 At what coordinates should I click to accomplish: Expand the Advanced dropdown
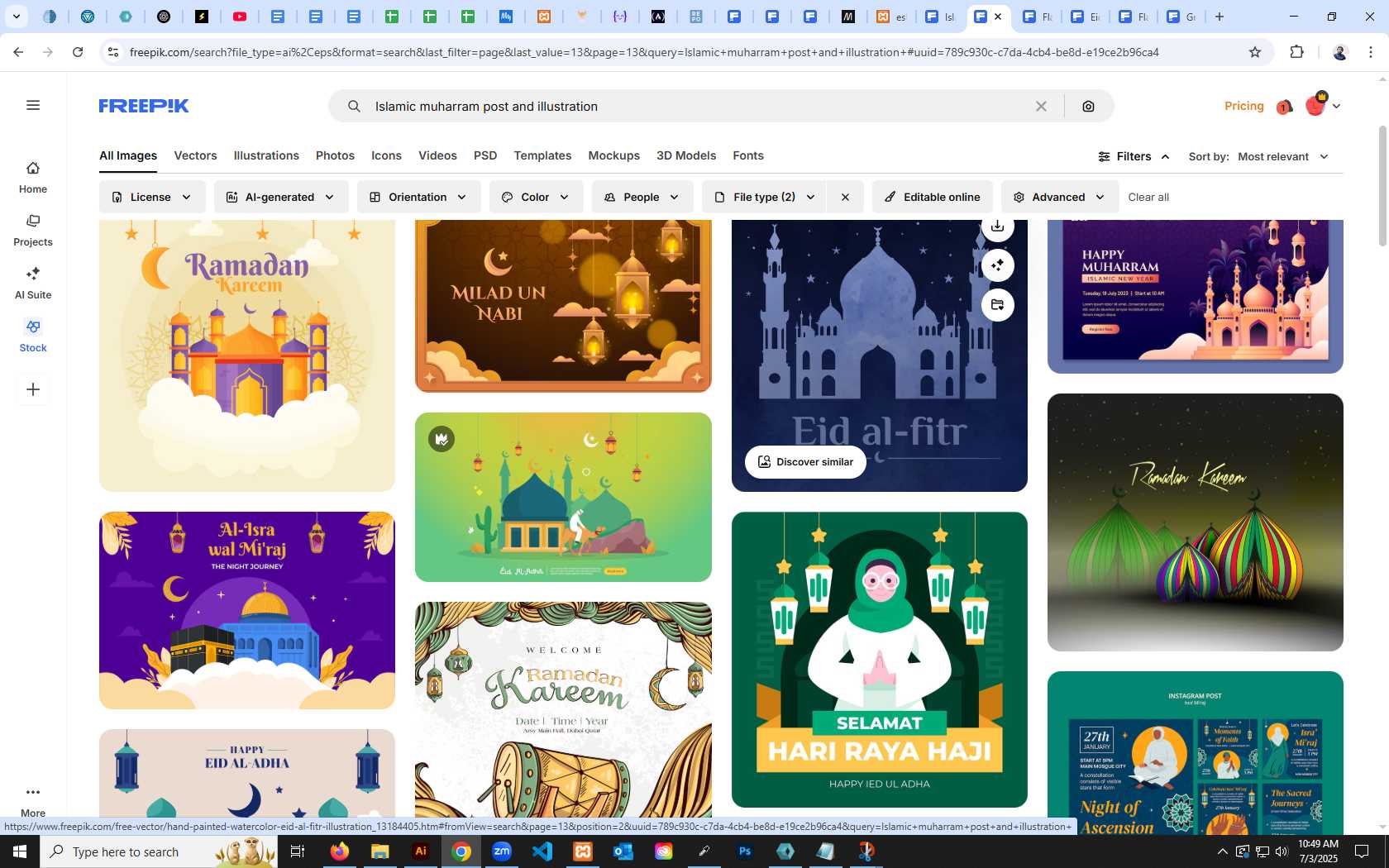[x=1060, y=197]
